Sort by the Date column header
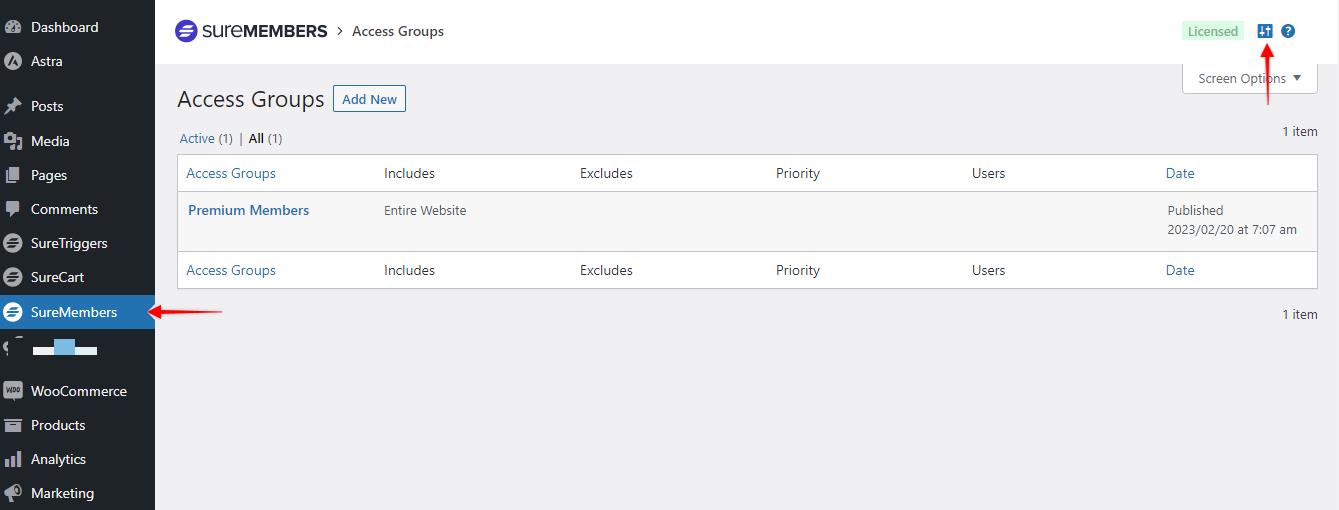 (1180, 173)
